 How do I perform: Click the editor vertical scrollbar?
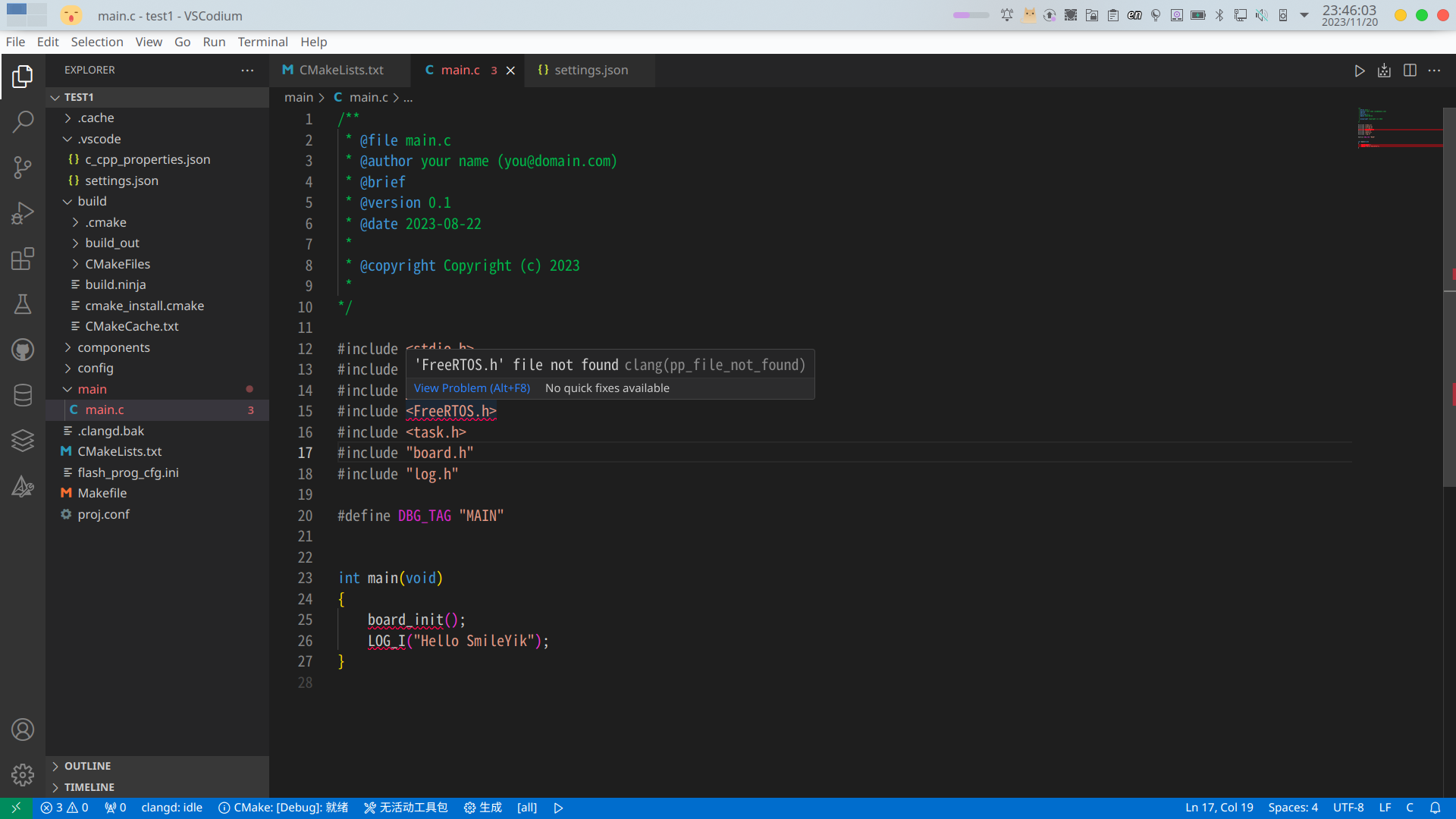[x=1449, y=297]
